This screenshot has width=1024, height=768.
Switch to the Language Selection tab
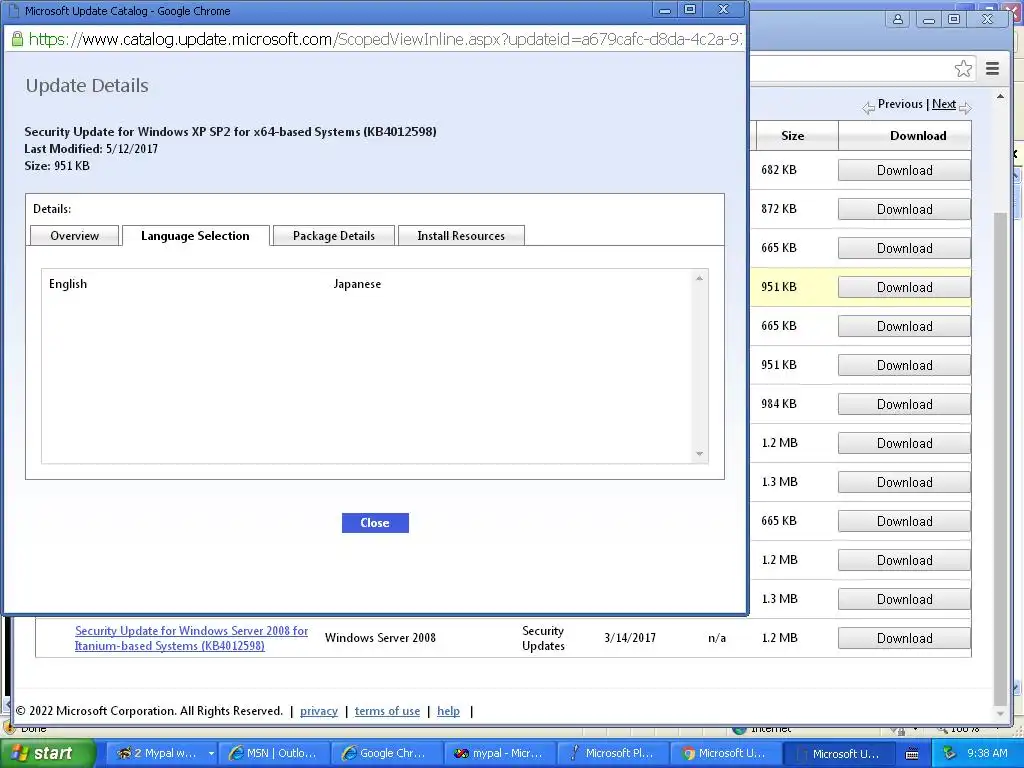click(195, 236)
